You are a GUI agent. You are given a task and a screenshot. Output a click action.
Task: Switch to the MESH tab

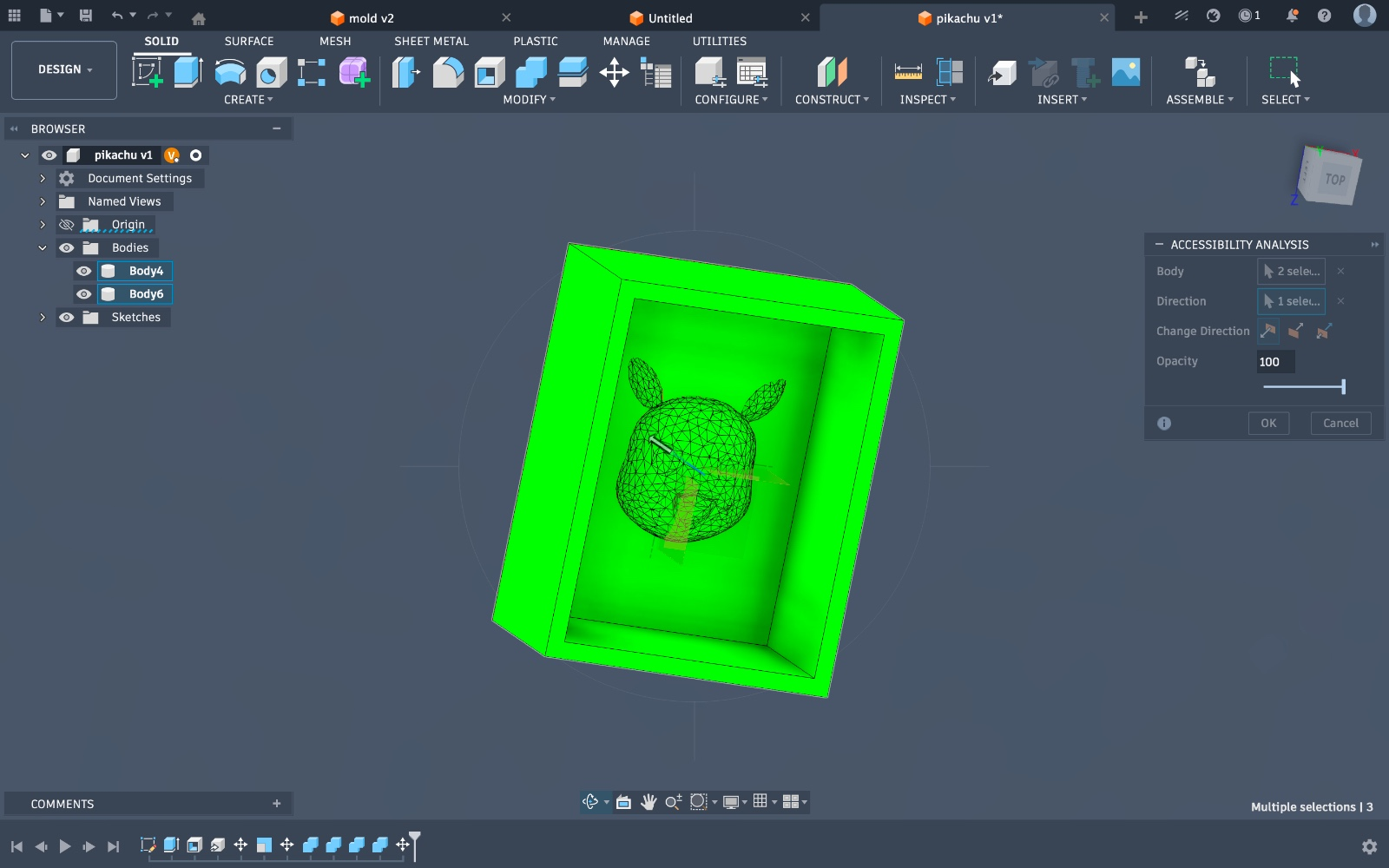335,42
